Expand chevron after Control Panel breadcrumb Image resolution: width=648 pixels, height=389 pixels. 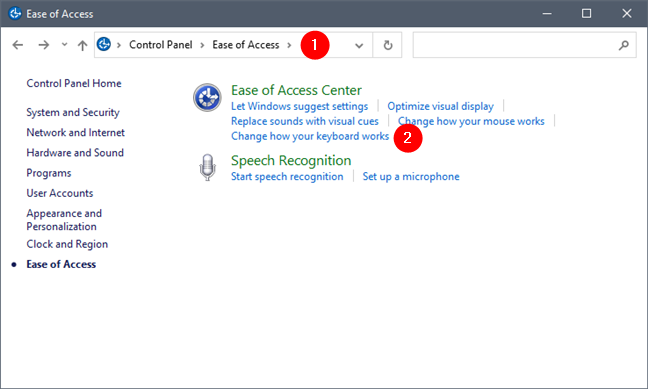point(202,45)
